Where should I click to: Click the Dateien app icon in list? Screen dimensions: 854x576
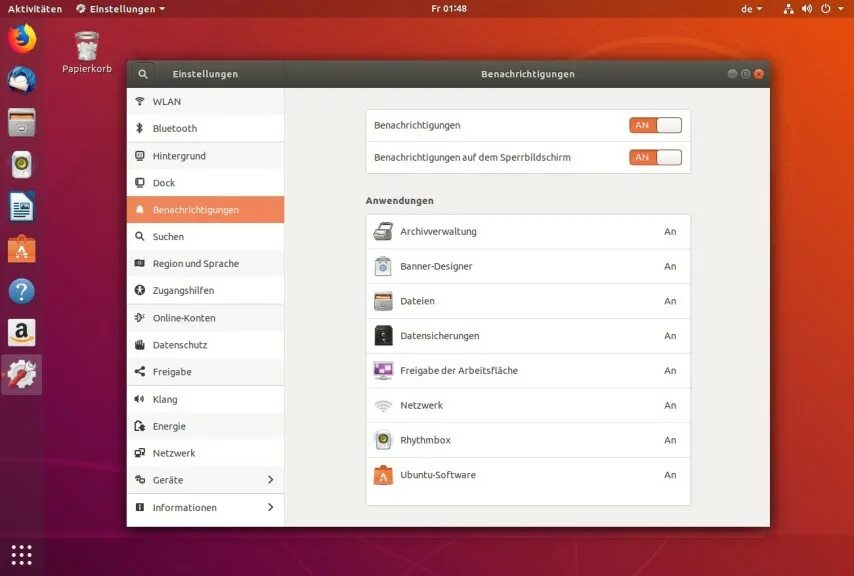coord(383,301)
